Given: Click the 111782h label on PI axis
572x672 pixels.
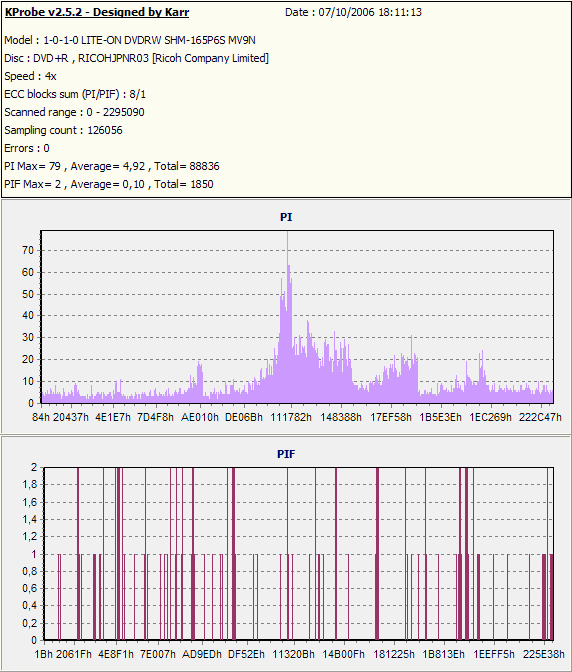Looking at the screenshot, I should (x=291, y=417).
